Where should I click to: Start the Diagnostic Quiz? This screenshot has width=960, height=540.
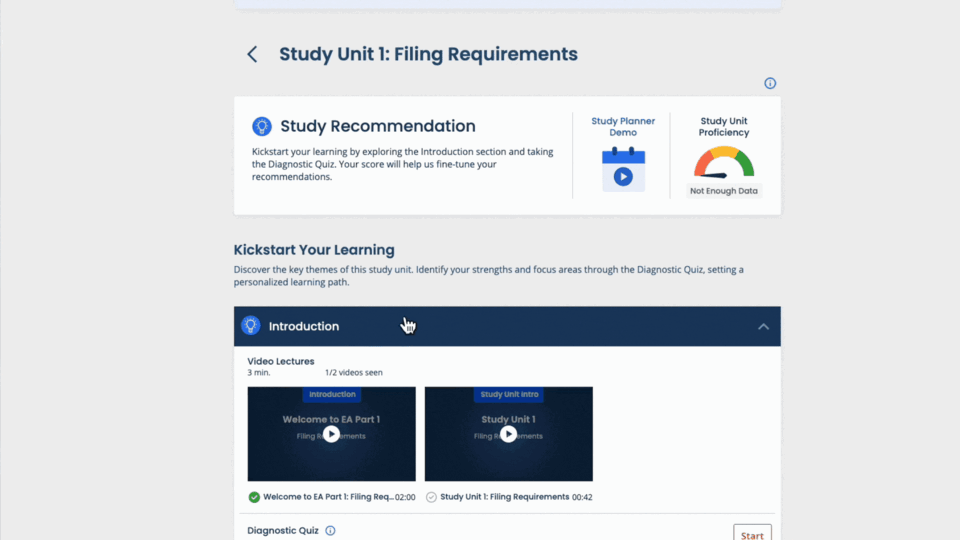tap(752, 534)
